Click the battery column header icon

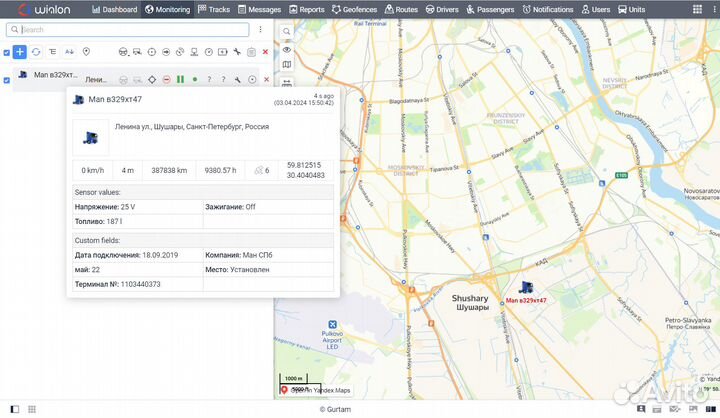point(223,52)
